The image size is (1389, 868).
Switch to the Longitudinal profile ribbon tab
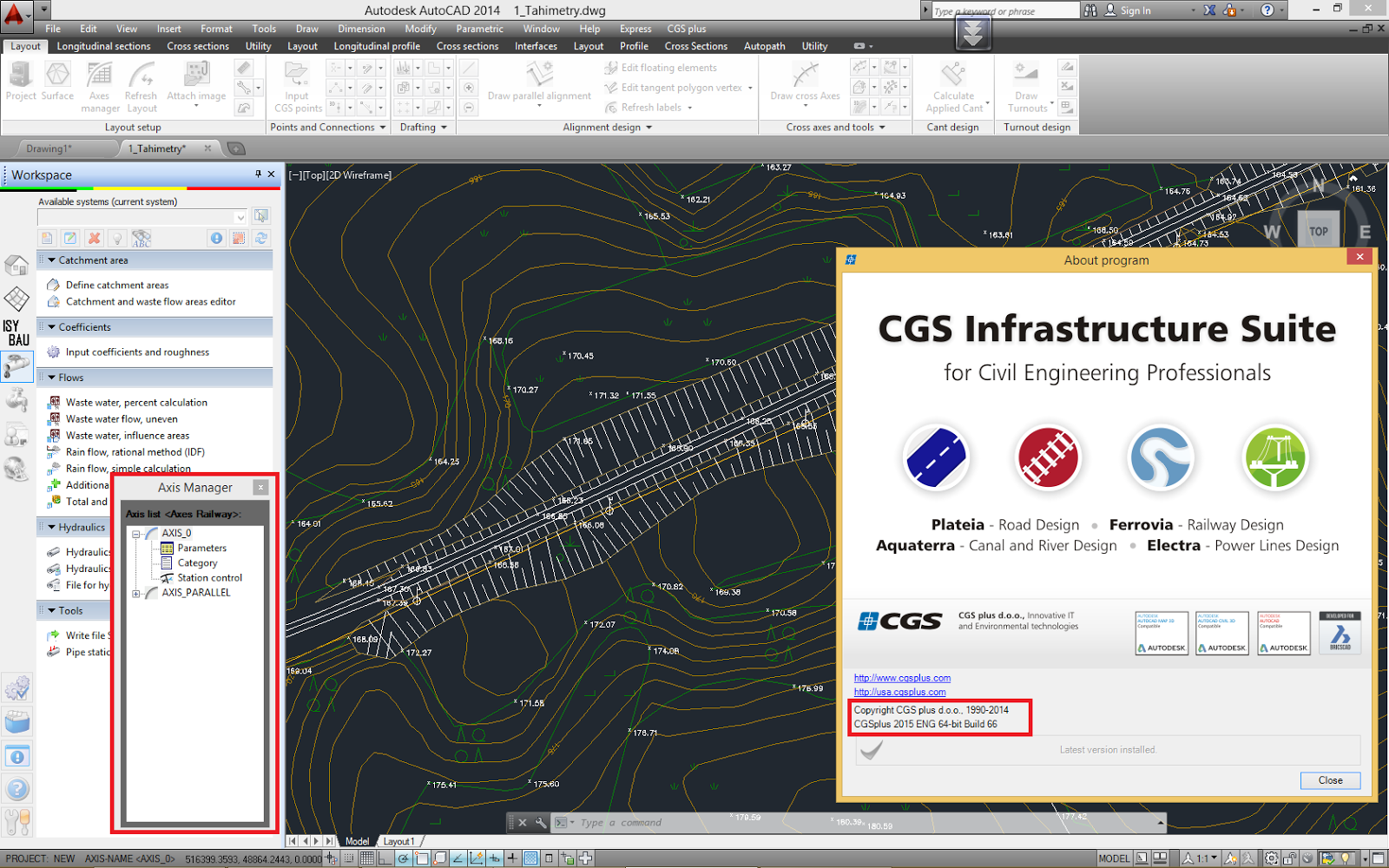coord(377,46)
